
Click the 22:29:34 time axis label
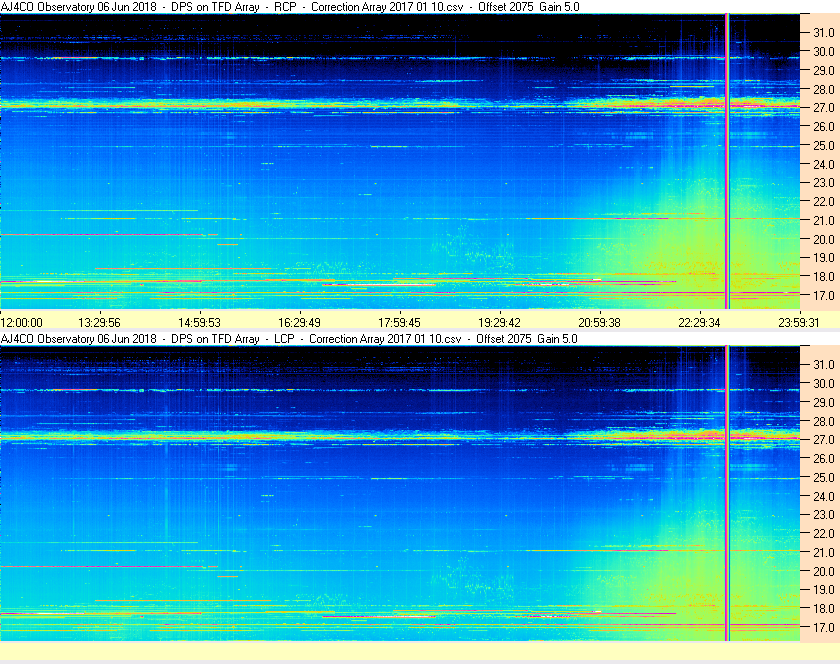coord(700,323)
